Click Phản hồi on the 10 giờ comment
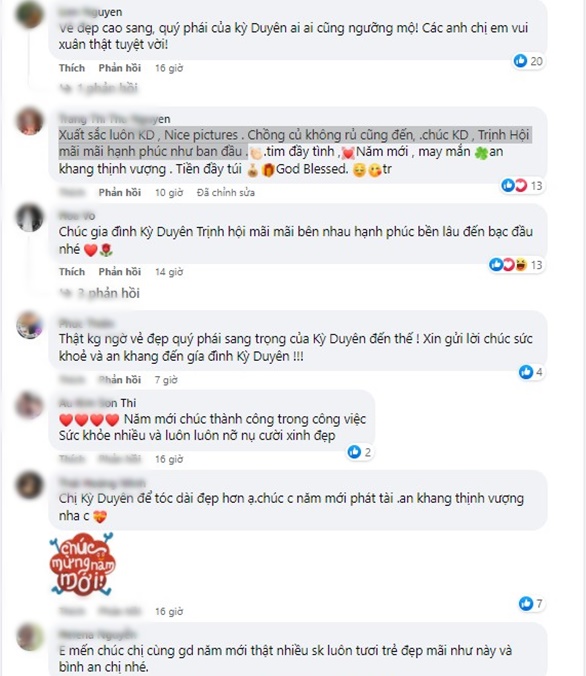The height and width of the screenshot is (676, 586). tap(119, 193)
